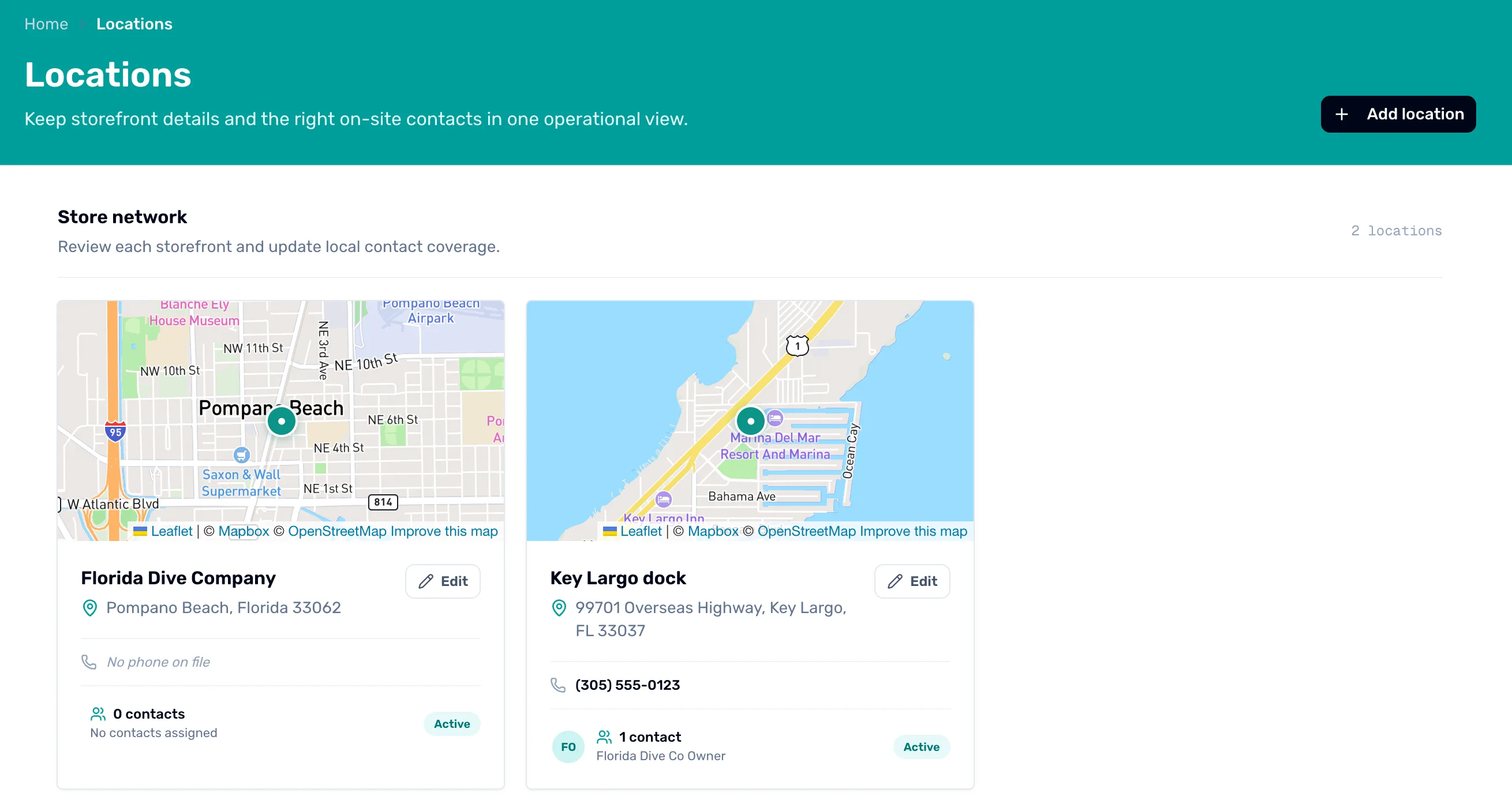This screenshot has width=1512, height=804.
Task: Go to Home in the breadcrumb
Action: [x=46, y=24]
